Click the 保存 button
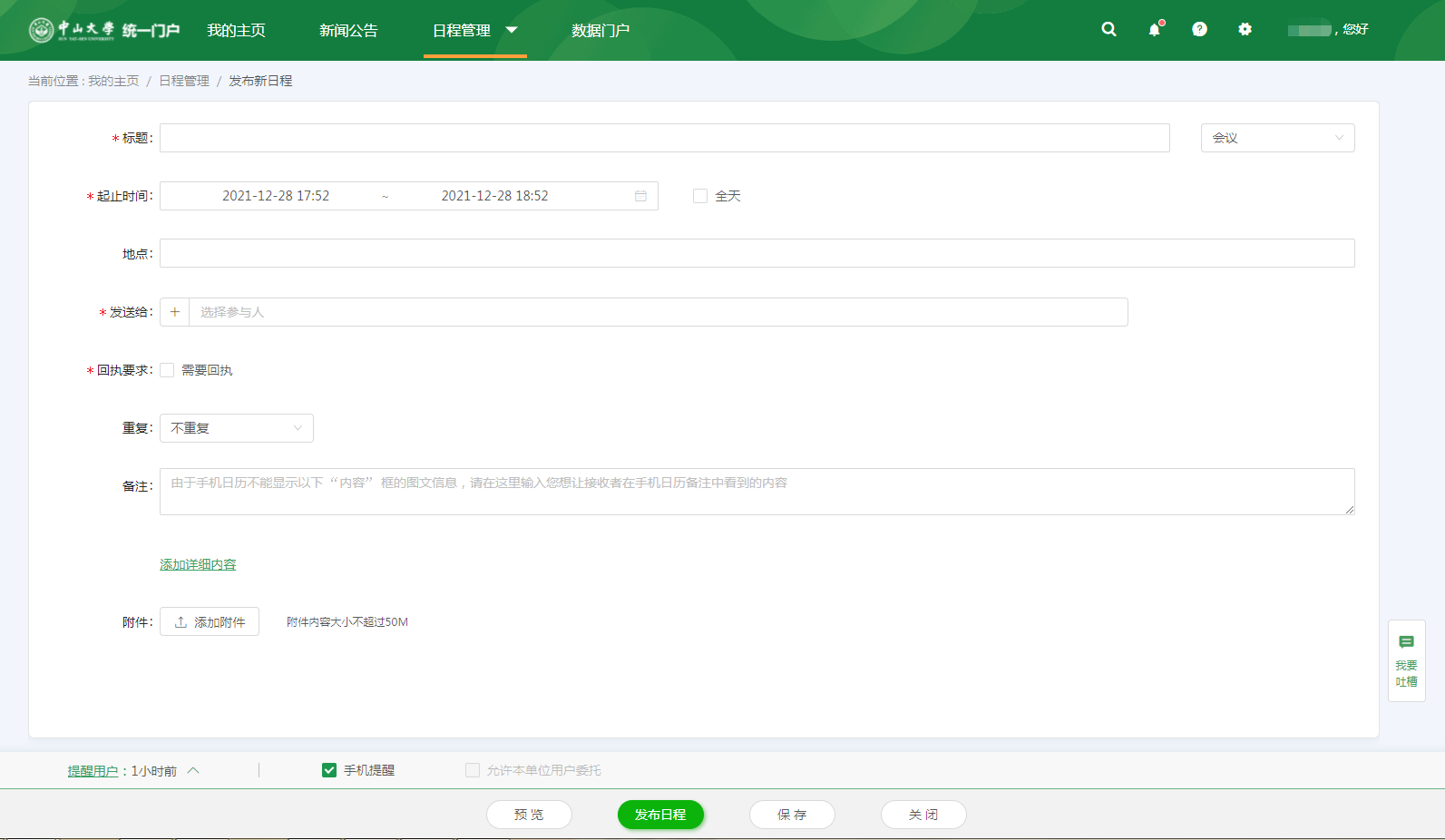This screenshot has height=840, width=1445. tap(792, 815)
